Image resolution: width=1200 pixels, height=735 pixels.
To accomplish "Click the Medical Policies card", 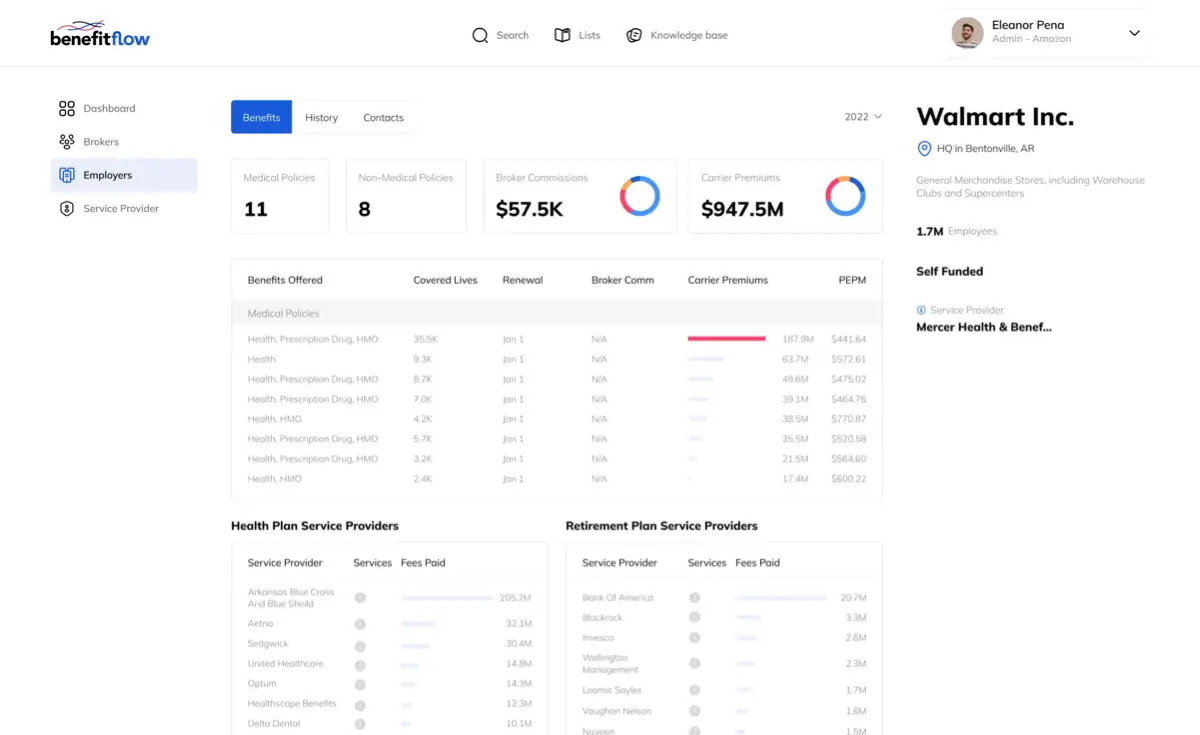I will (280, 196).
